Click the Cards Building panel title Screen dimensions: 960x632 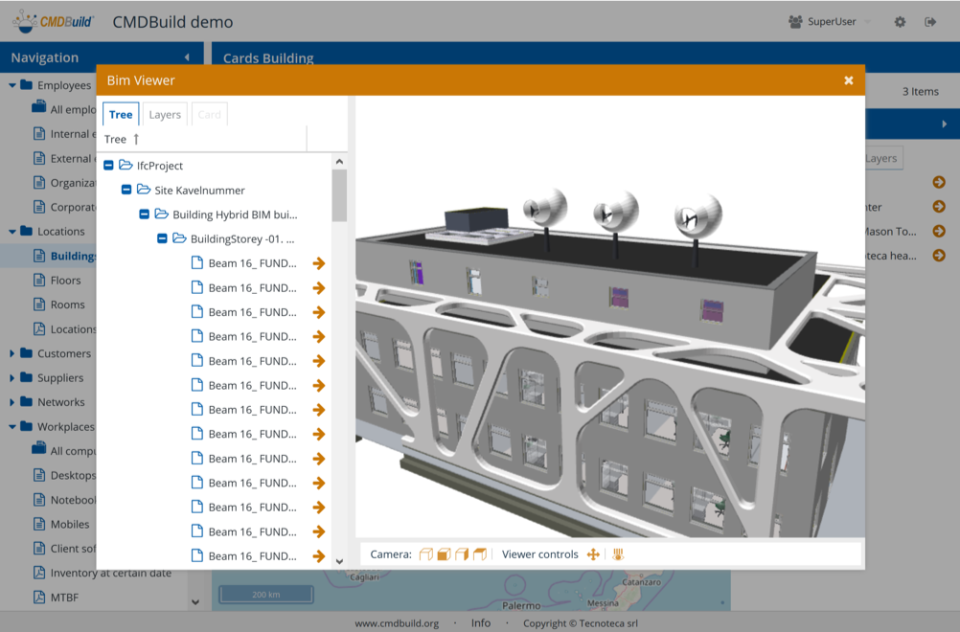pyautogui.click(x=268, y=58)
